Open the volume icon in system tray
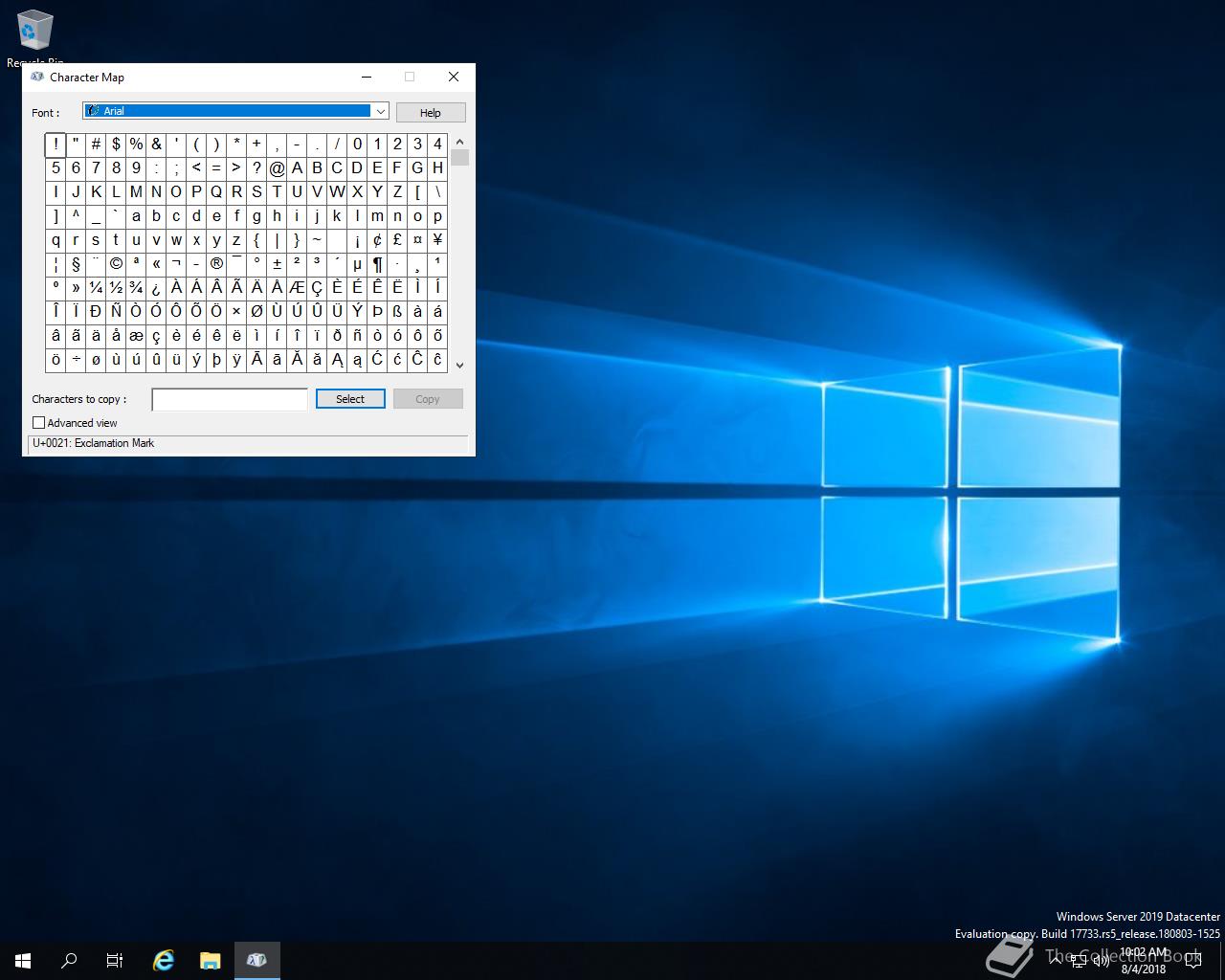This screenshot has width=1225, height=980. [1101, 960]
